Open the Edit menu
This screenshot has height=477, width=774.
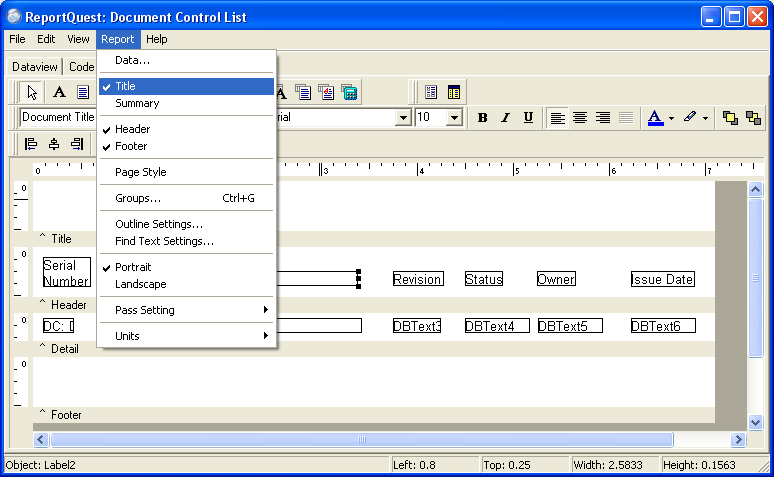pyautogui.click(x=46, y=39)
